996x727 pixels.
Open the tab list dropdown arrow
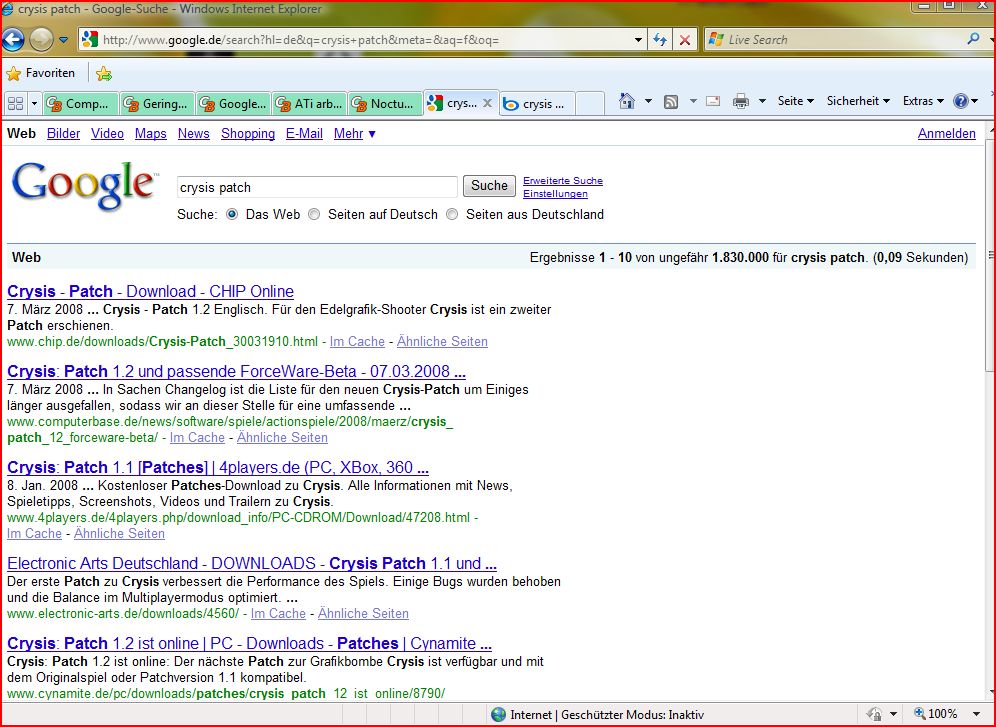pyautogui.click(x=34, y=103)
